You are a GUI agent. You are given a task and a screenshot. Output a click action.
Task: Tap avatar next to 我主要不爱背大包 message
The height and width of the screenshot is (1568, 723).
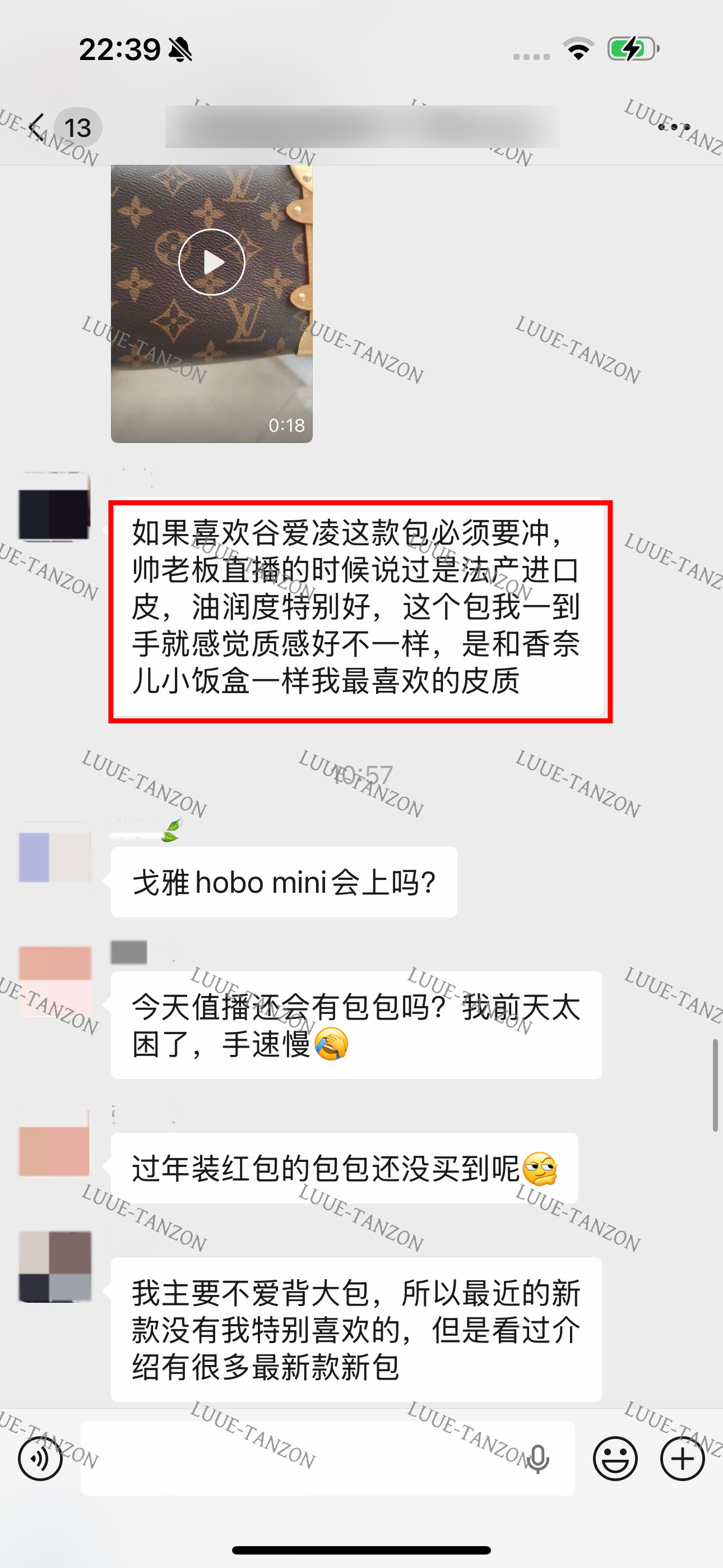coord(55,1267)
